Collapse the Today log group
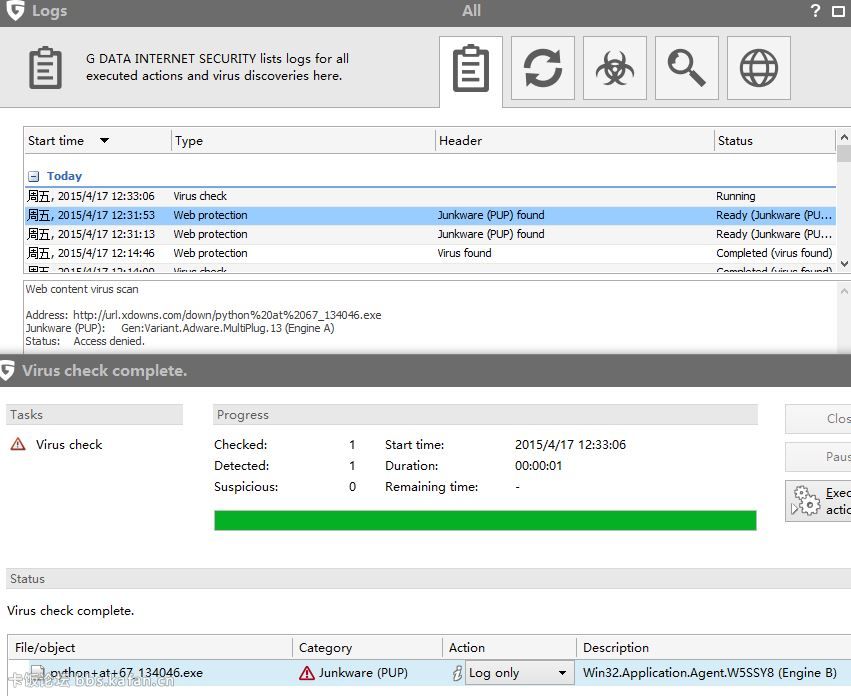The image size is (851, 696). tap(34, 176)
